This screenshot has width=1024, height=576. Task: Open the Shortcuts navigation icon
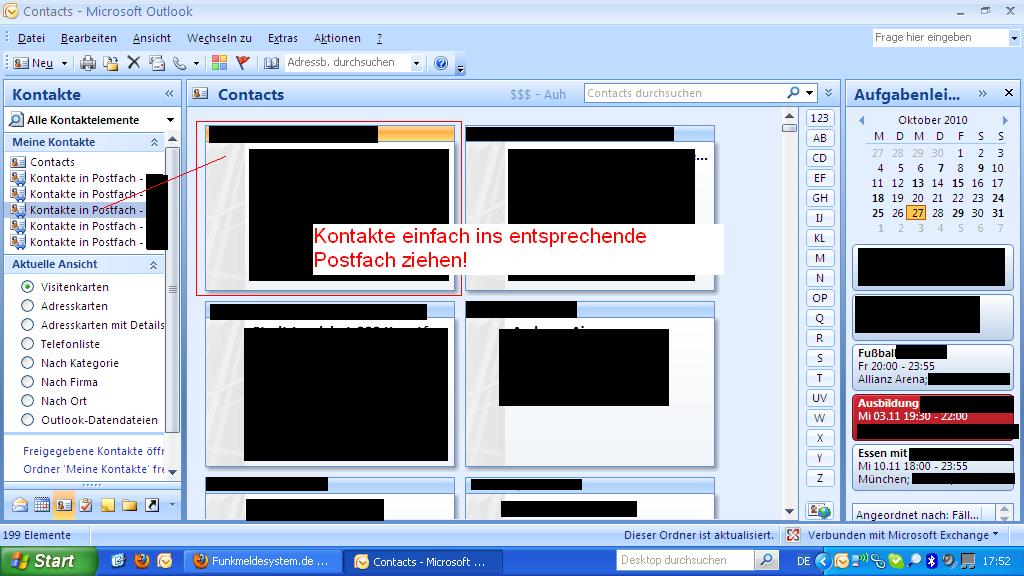pyautogui.click(x=152, y=505)
